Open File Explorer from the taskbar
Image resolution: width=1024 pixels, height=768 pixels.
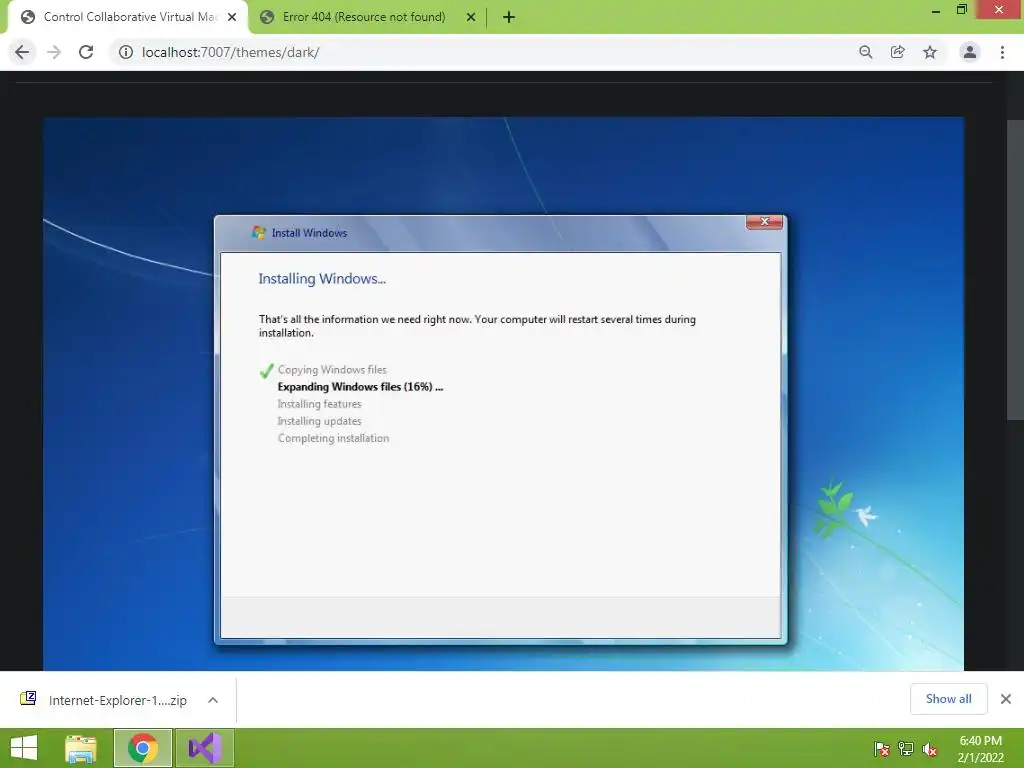click(81, 748)
